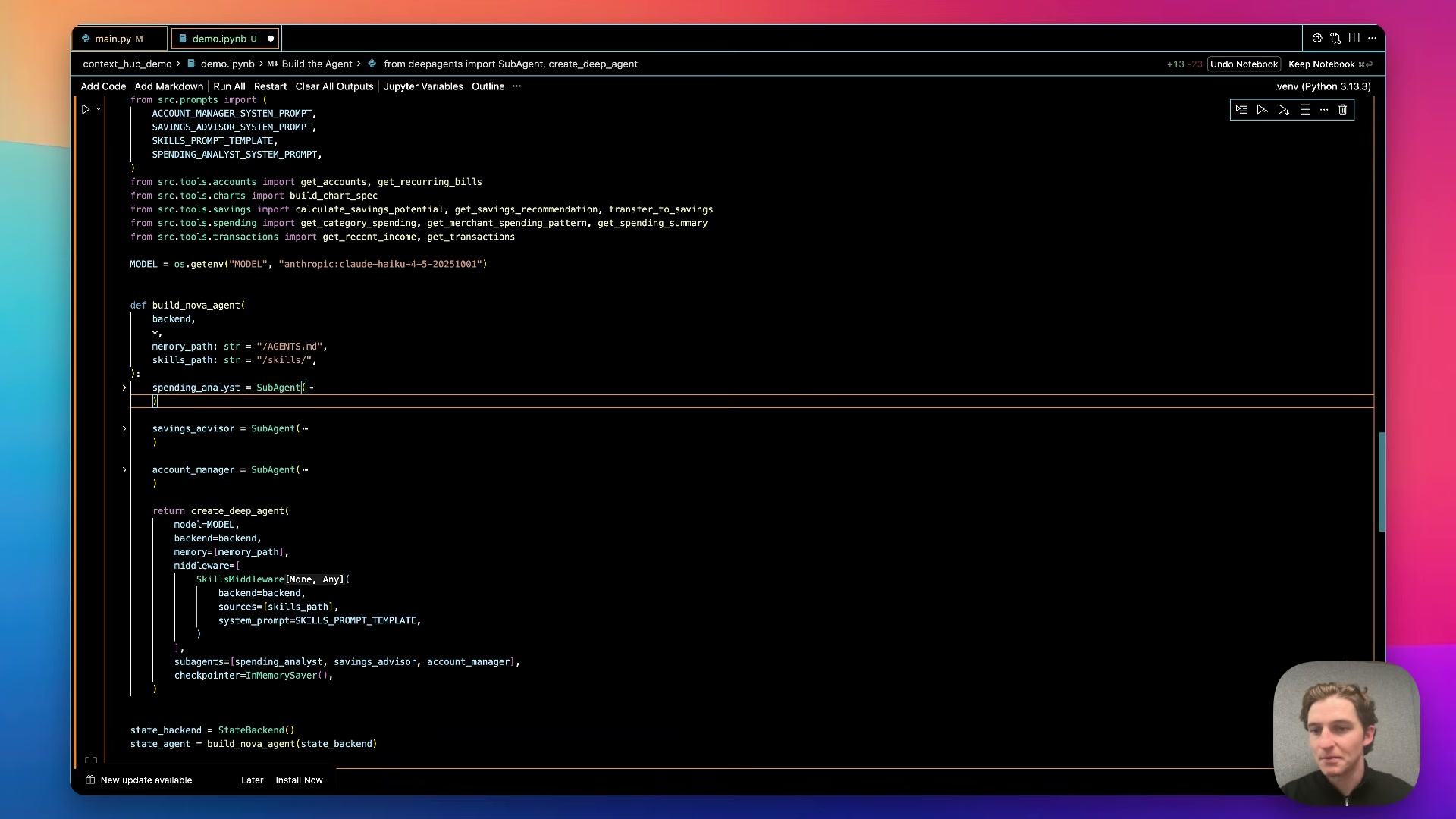Click Install Now for the update
The width and height of the screenshot is (1456, 819).
pyautogui.click(x=299, y=780)
